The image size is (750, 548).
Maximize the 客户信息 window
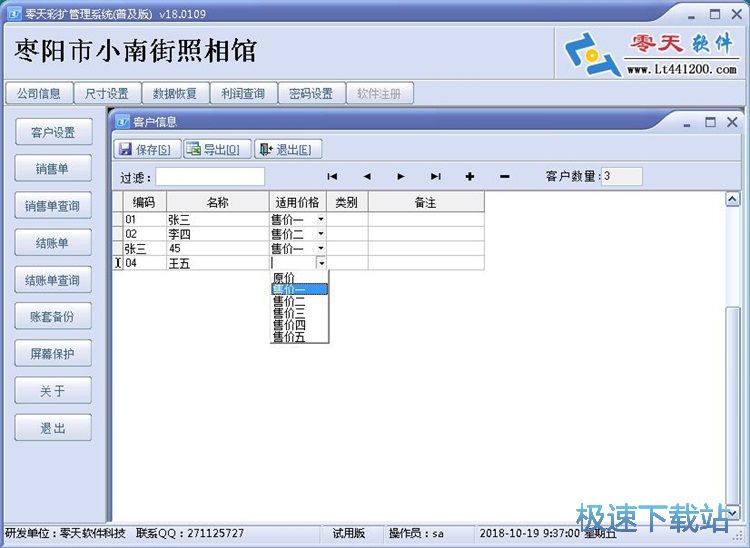[710, 122]
